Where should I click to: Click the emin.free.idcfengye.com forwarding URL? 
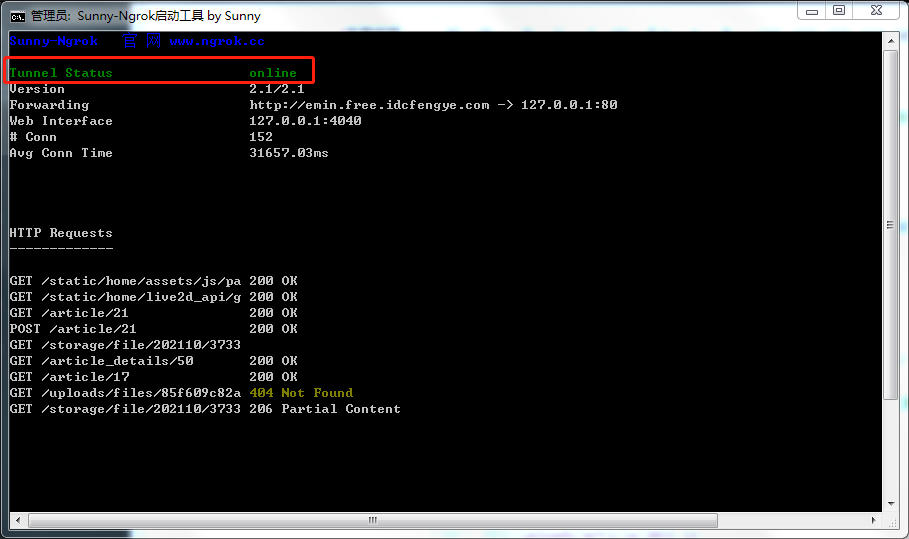[x=369, y=105]
